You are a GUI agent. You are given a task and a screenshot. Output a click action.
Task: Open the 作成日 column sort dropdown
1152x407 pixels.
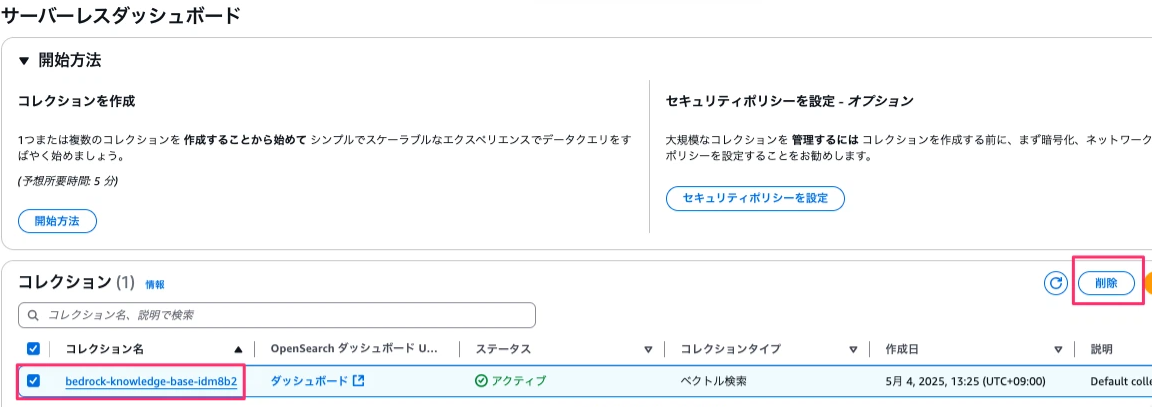(1058, 350)
